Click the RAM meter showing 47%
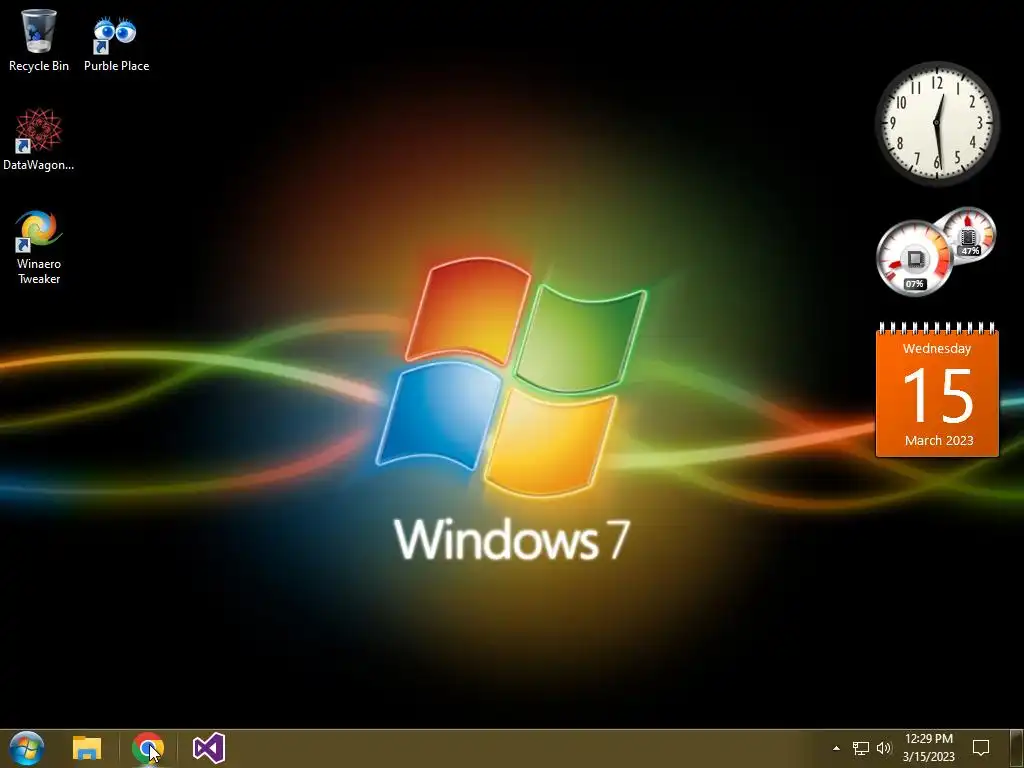 click(968, 234)
